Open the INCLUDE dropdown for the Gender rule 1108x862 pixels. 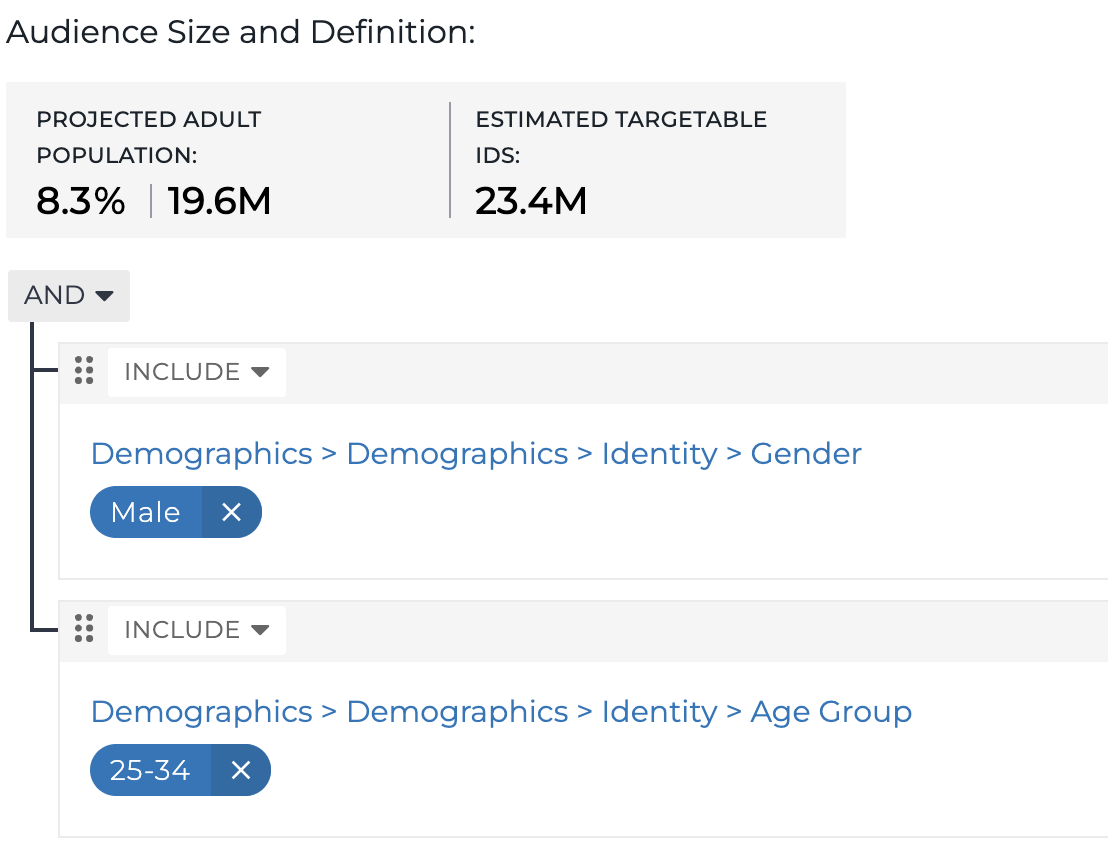coord(197,372)
